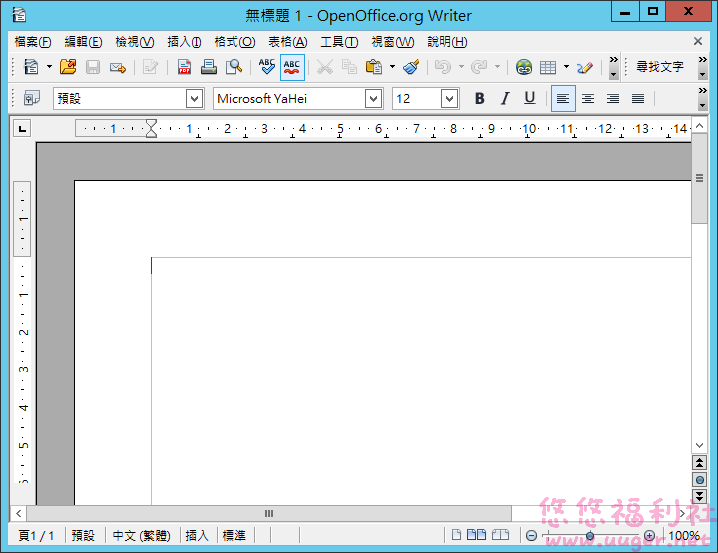Viewport: 718px width, 553px height.
Task: Select single-page view layout icon
Action: (x=456, y=535)
